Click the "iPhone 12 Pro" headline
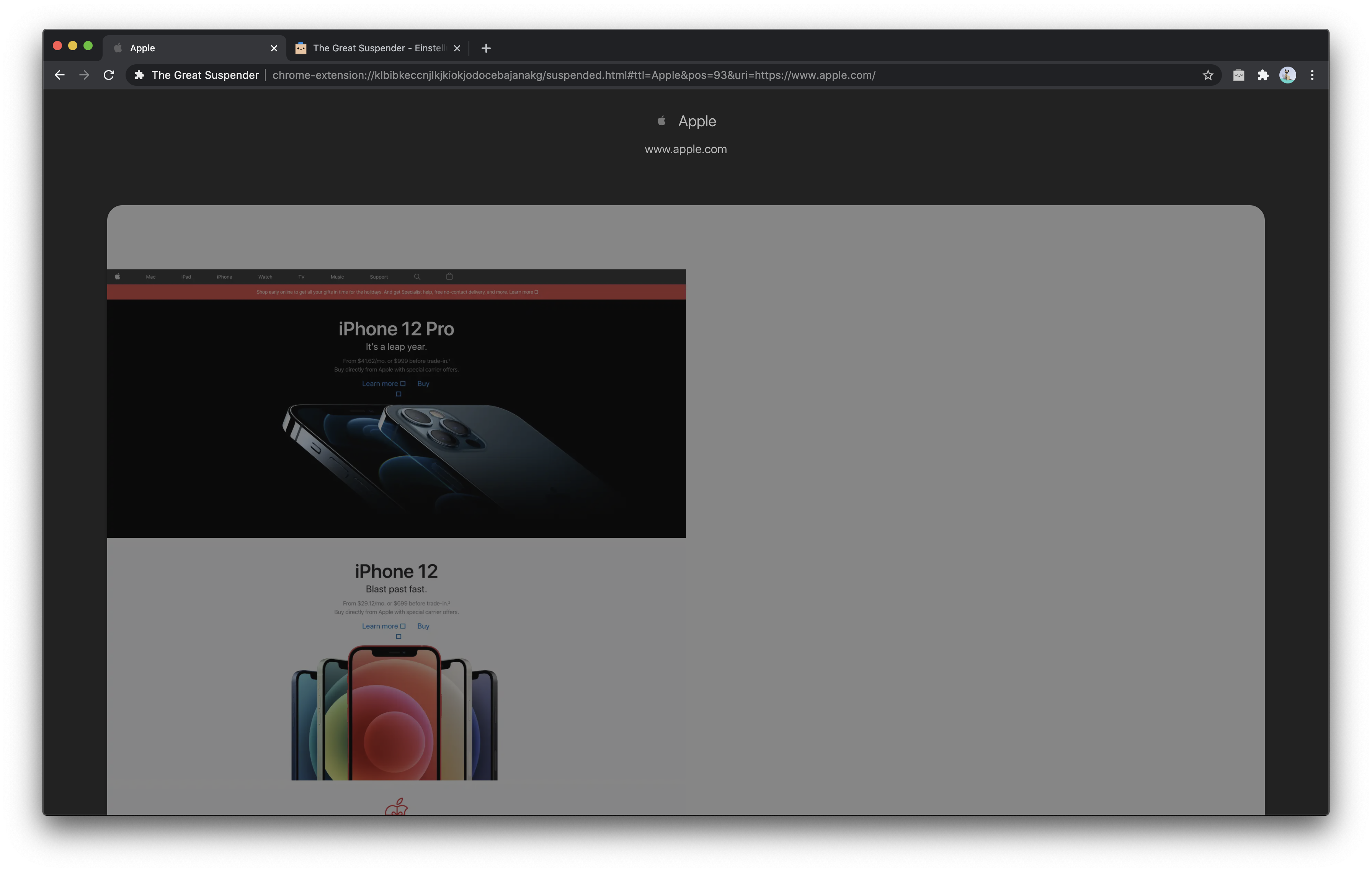The height and width of the screenshot is (872, 1372). click(x=397, y=329)
